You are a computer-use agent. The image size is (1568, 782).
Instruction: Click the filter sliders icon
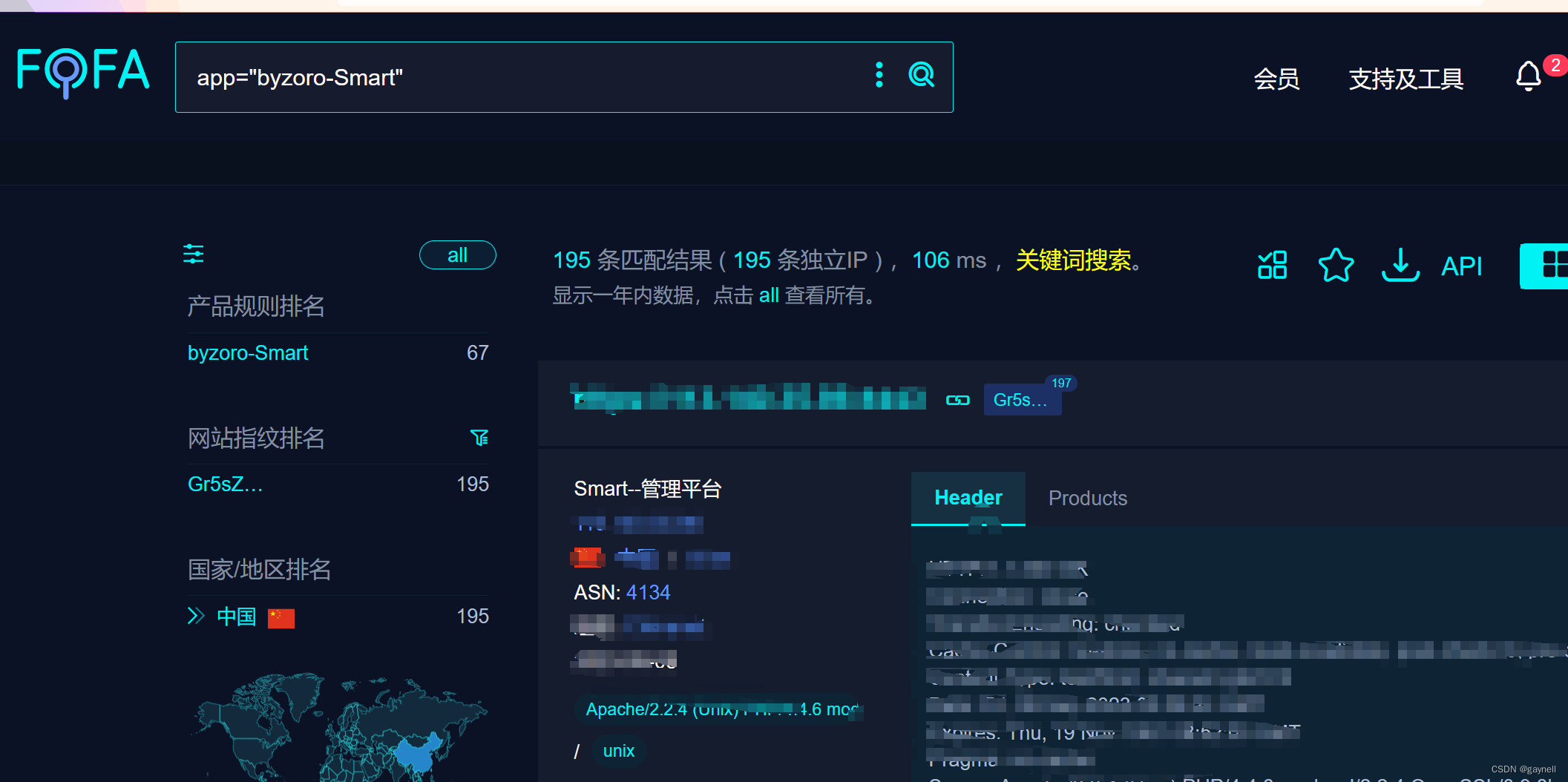pos(194,254)
